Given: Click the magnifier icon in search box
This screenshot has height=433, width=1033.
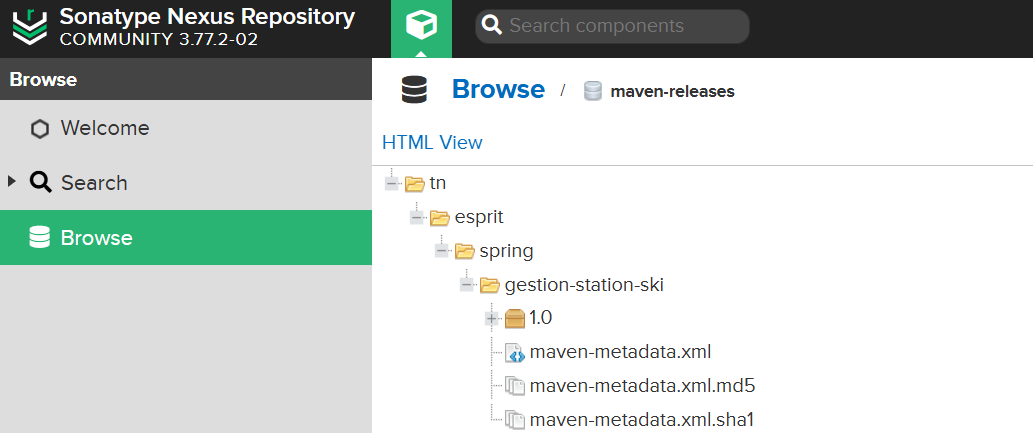Looking at the screenshot, I should point(491,26).
